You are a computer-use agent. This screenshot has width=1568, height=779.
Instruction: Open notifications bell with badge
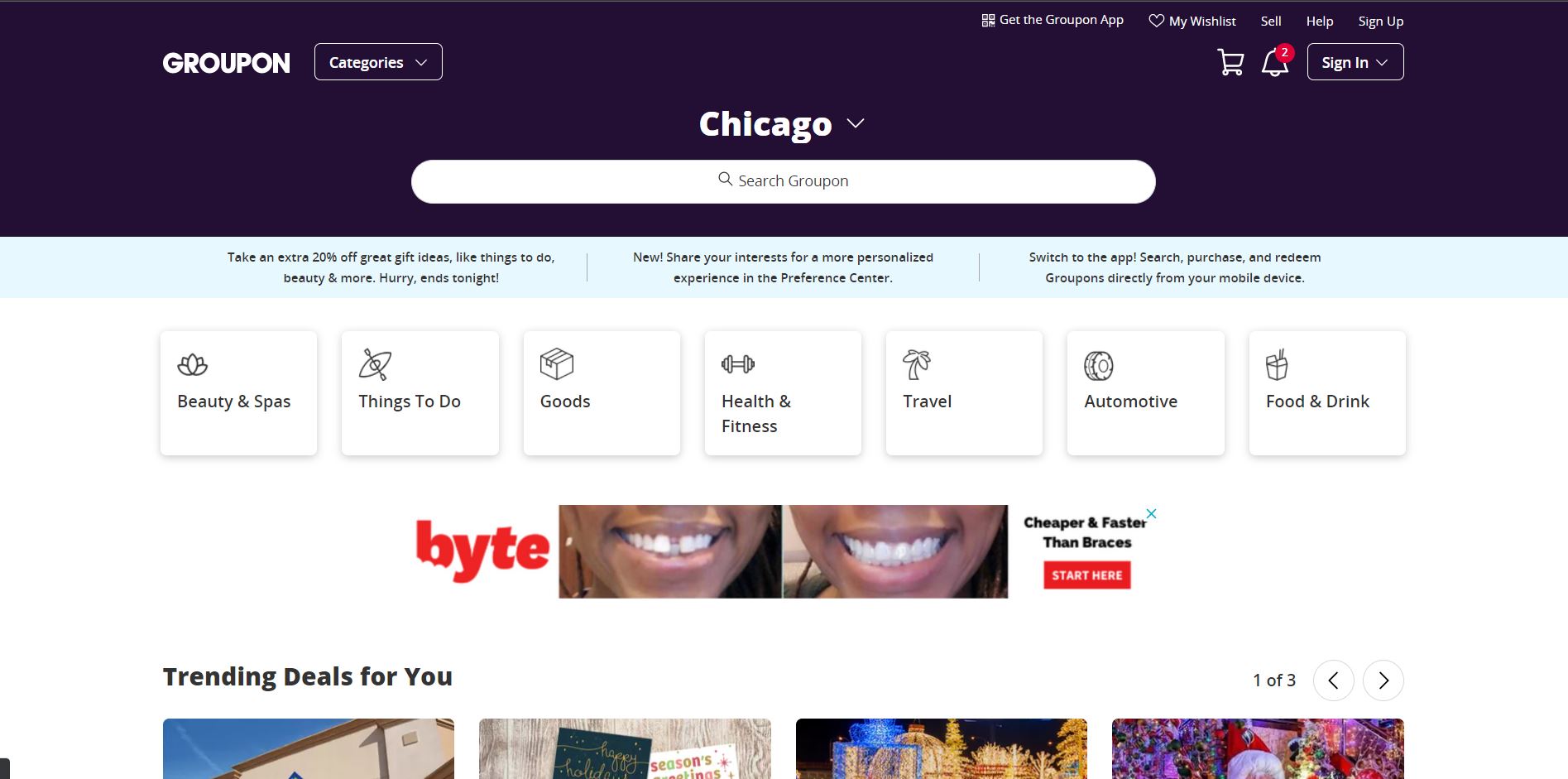[x=1276, y=61]
